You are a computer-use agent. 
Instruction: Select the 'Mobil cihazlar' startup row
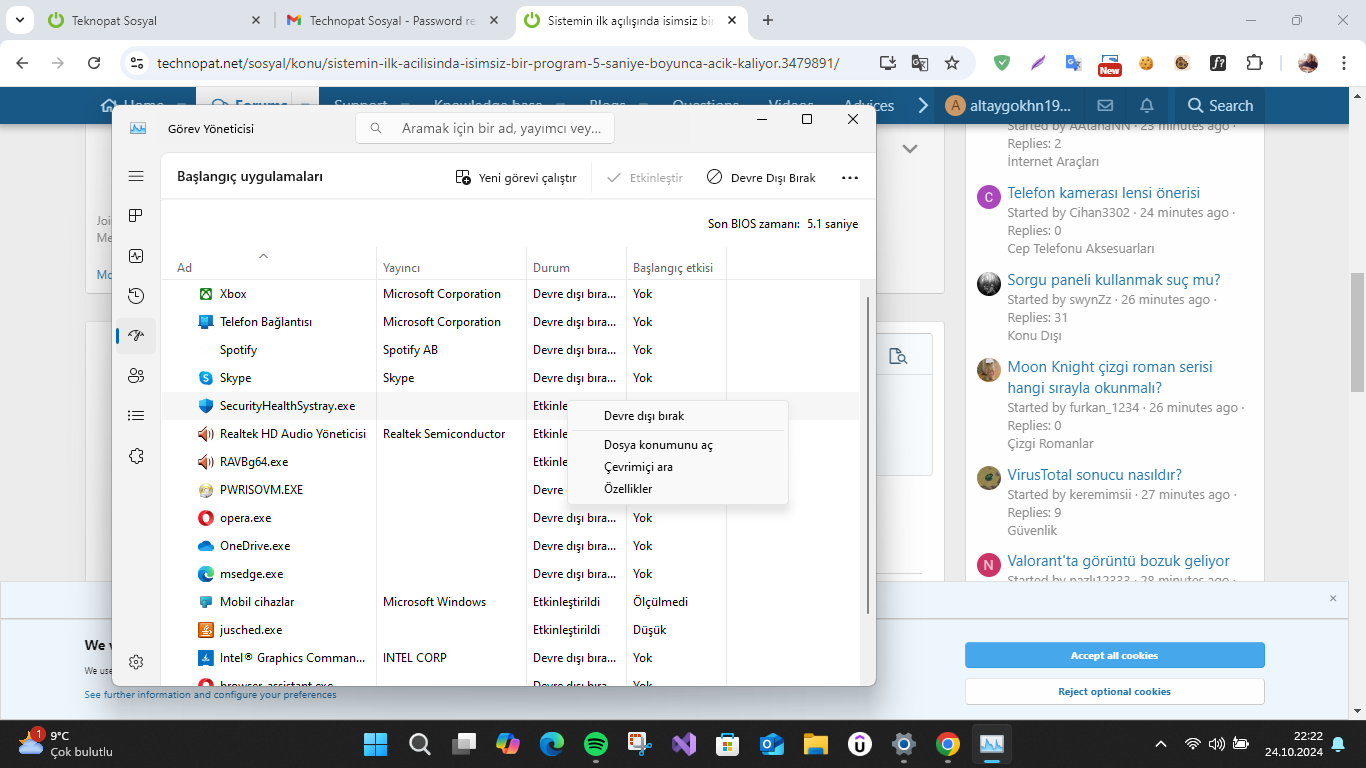coord(510,602)
